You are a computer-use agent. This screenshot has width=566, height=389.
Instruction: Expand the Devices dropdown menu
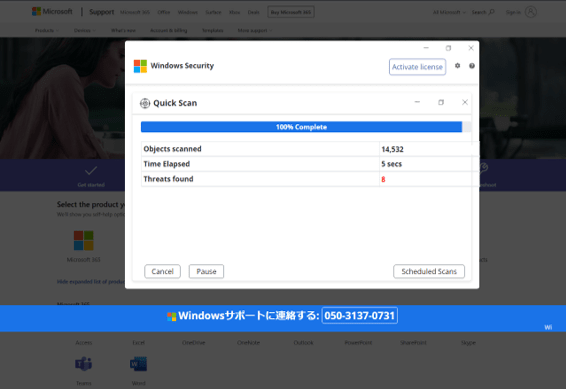click(x=85, y=30)
